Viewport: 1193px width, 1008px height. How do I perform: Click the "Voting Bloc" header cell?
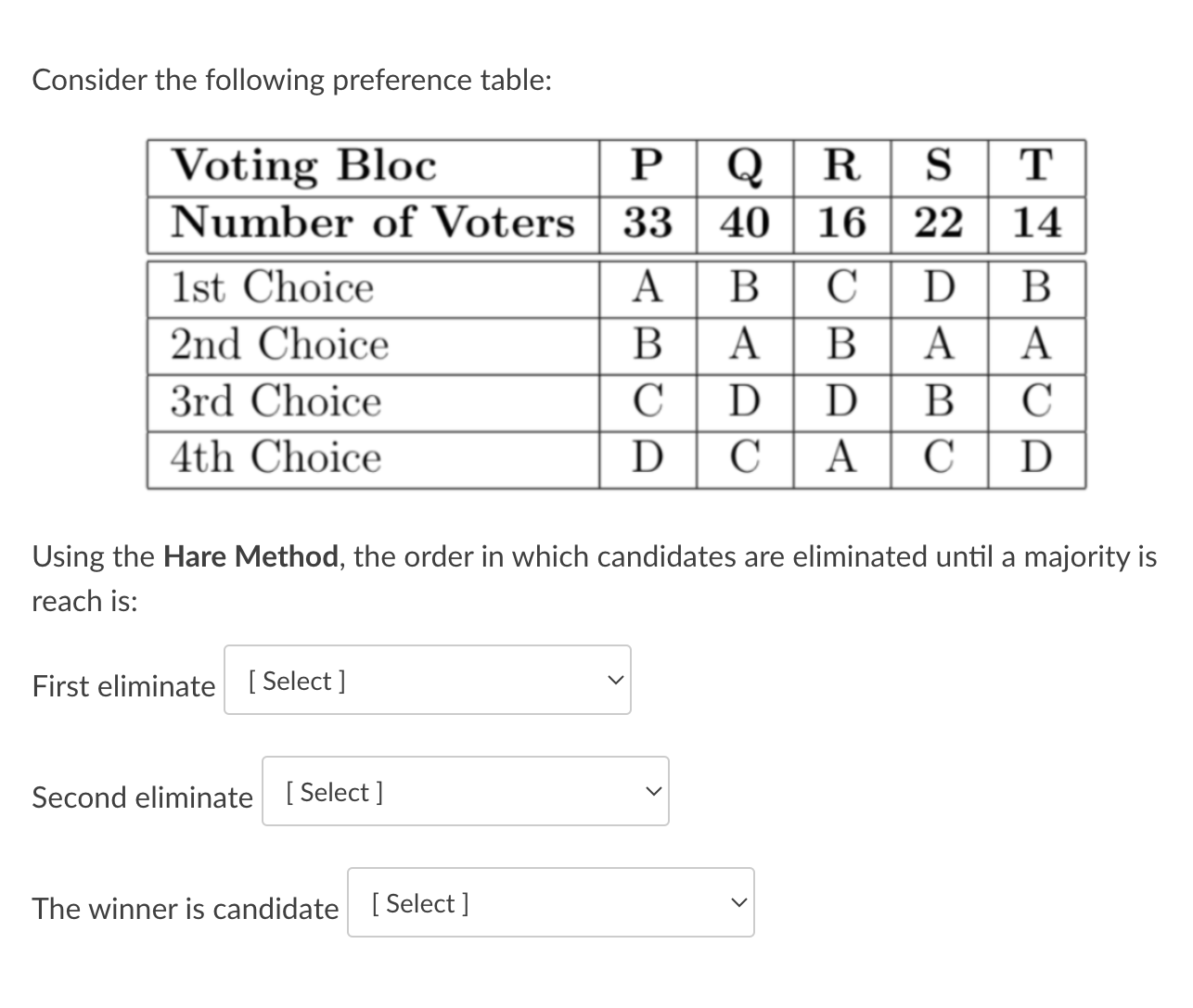click(x=303, y=167)
